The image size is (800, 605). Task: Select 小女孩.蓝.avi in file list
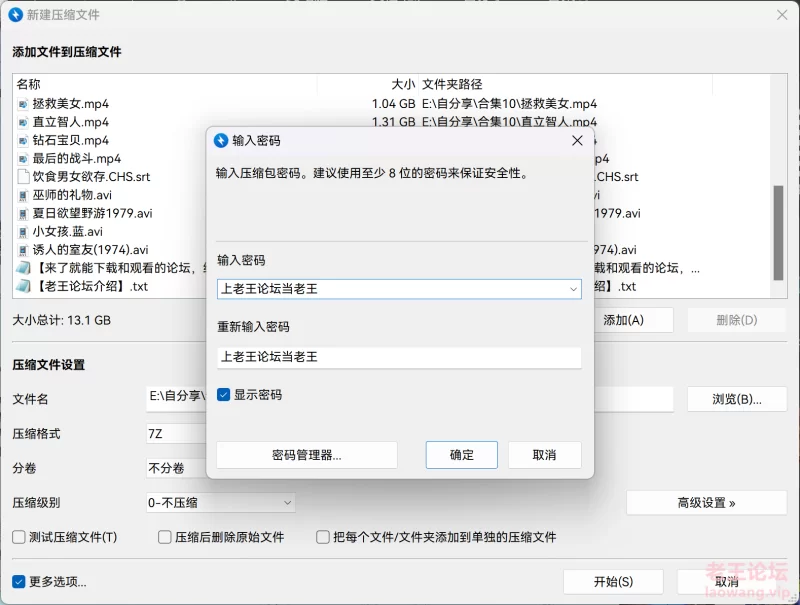67,232
